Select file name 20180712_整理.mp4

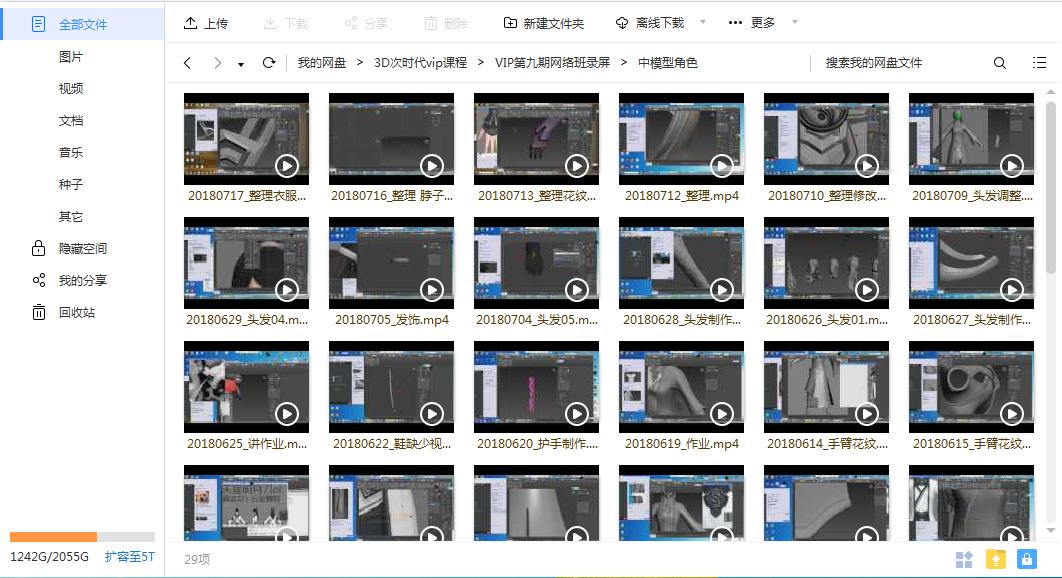681,196
